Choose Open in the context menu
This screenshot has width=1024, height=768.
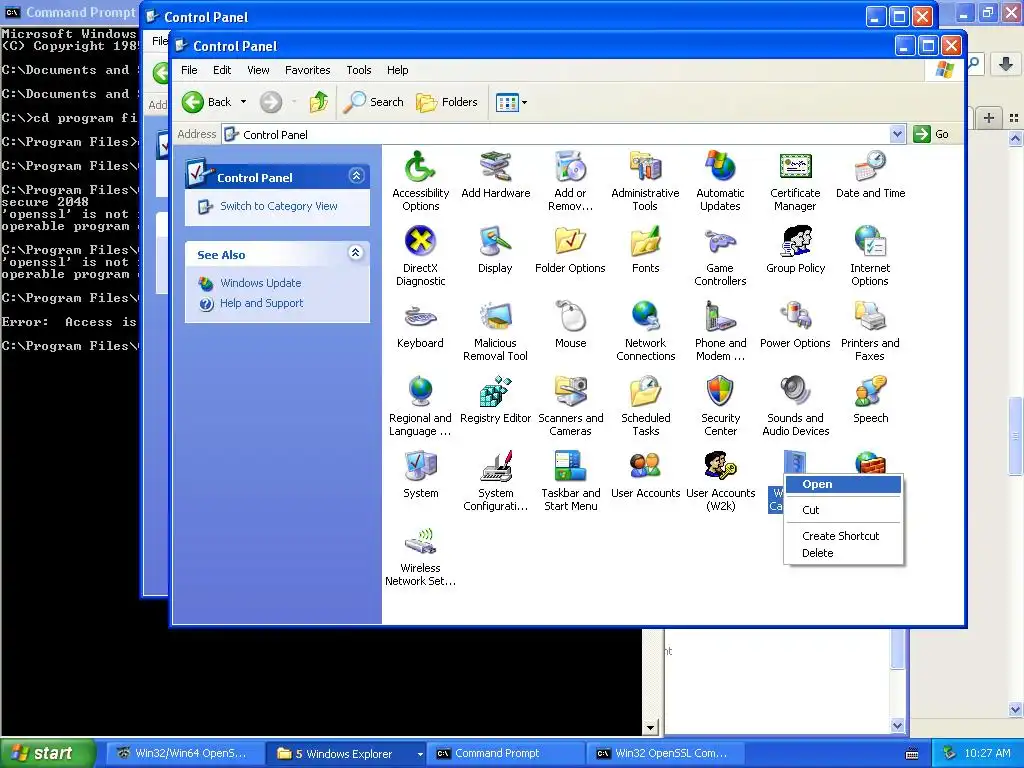[843, 485]
